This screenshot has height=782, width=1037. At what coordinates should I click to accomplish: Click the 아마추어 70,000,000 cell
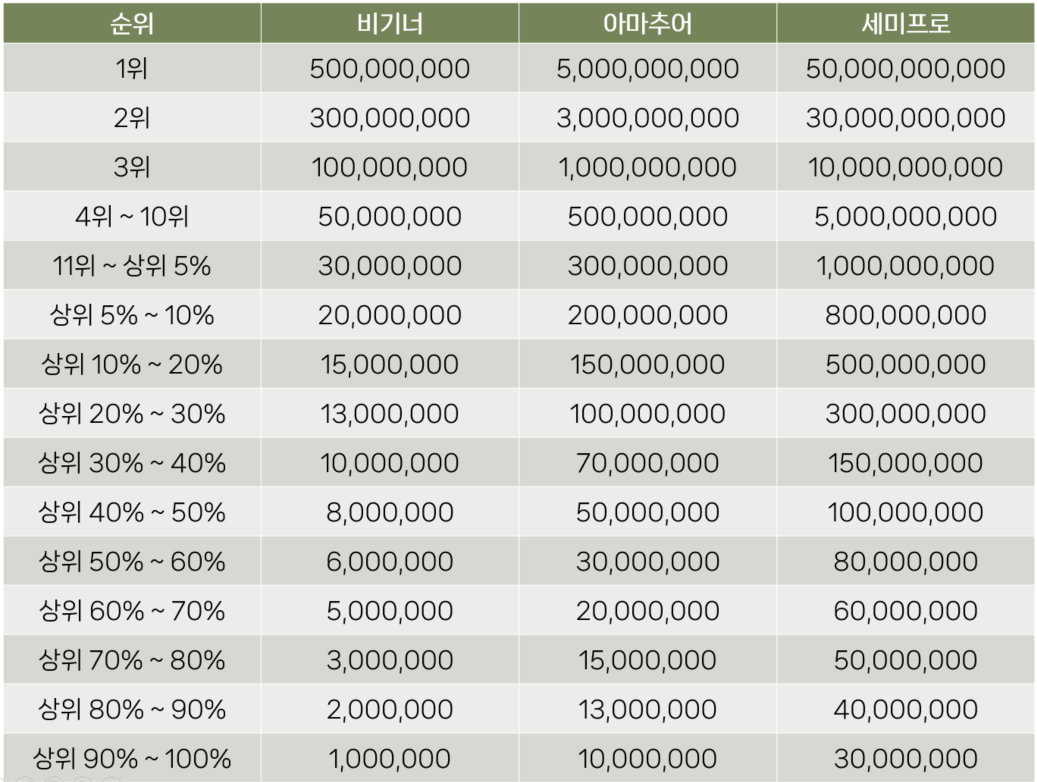[647, 463]
